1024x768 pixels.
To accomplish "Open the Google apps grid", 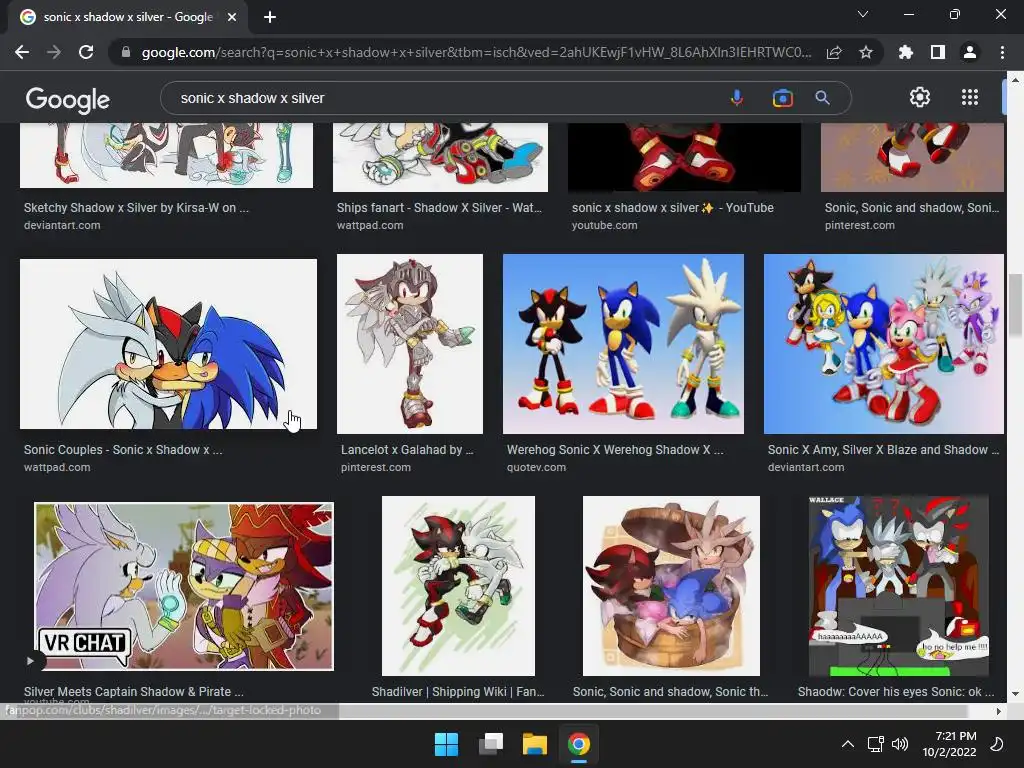I will coord(970,97).
